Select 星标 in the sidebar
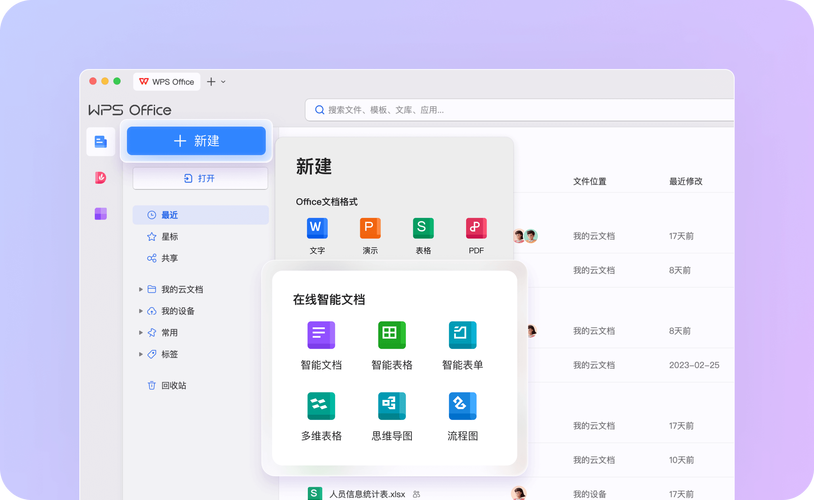 pos(170,237)
